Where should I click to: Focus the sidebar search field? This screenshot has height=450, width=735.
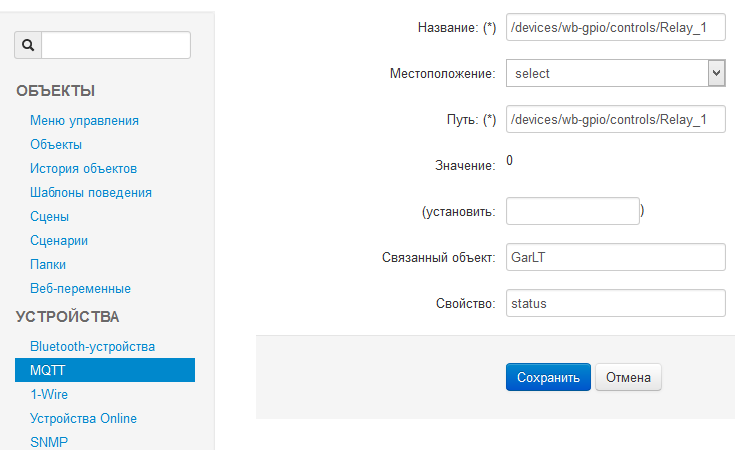(115, 45)
